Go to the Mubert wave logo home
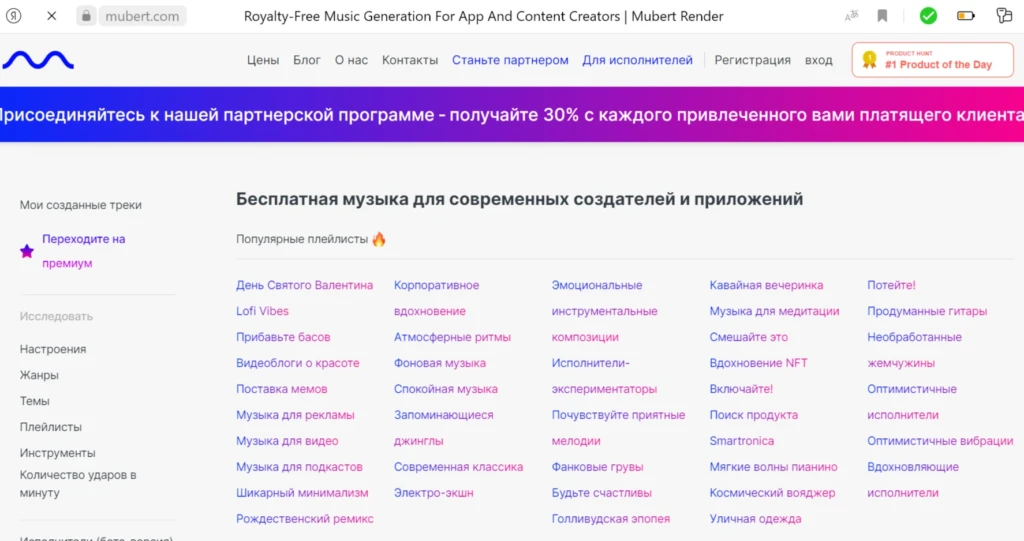This screenshot has height=541, width=1024. point(38,60)
